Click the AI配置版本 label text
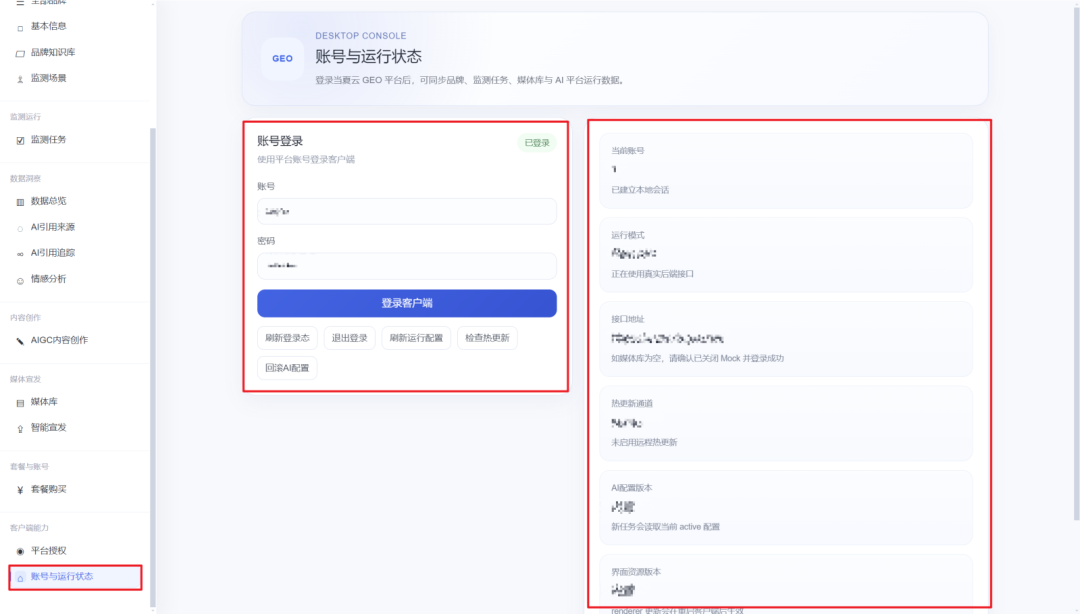Image resolution: width=1080 pixels, height=614 pixels. click(x=632, y=488)
